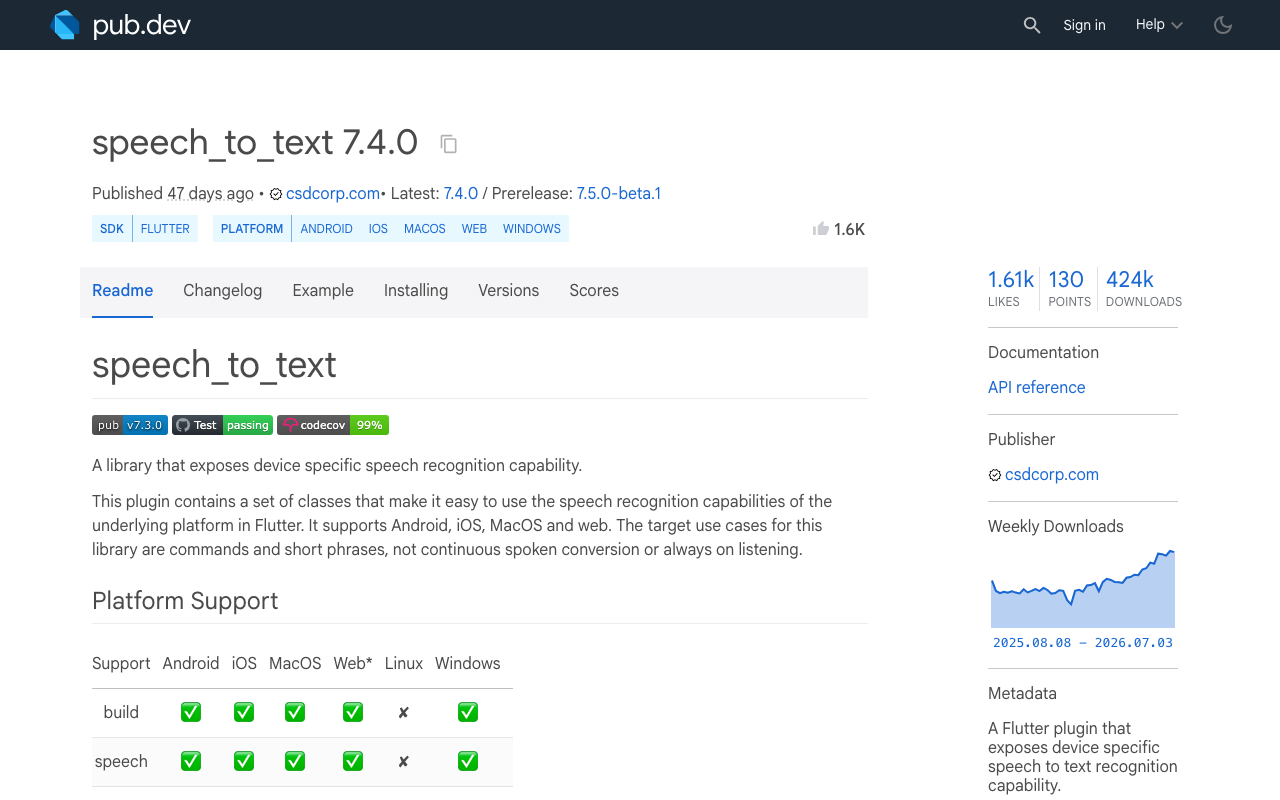Click csdcorp.com in Publisher sidebar

click(x=1052, y=475)
